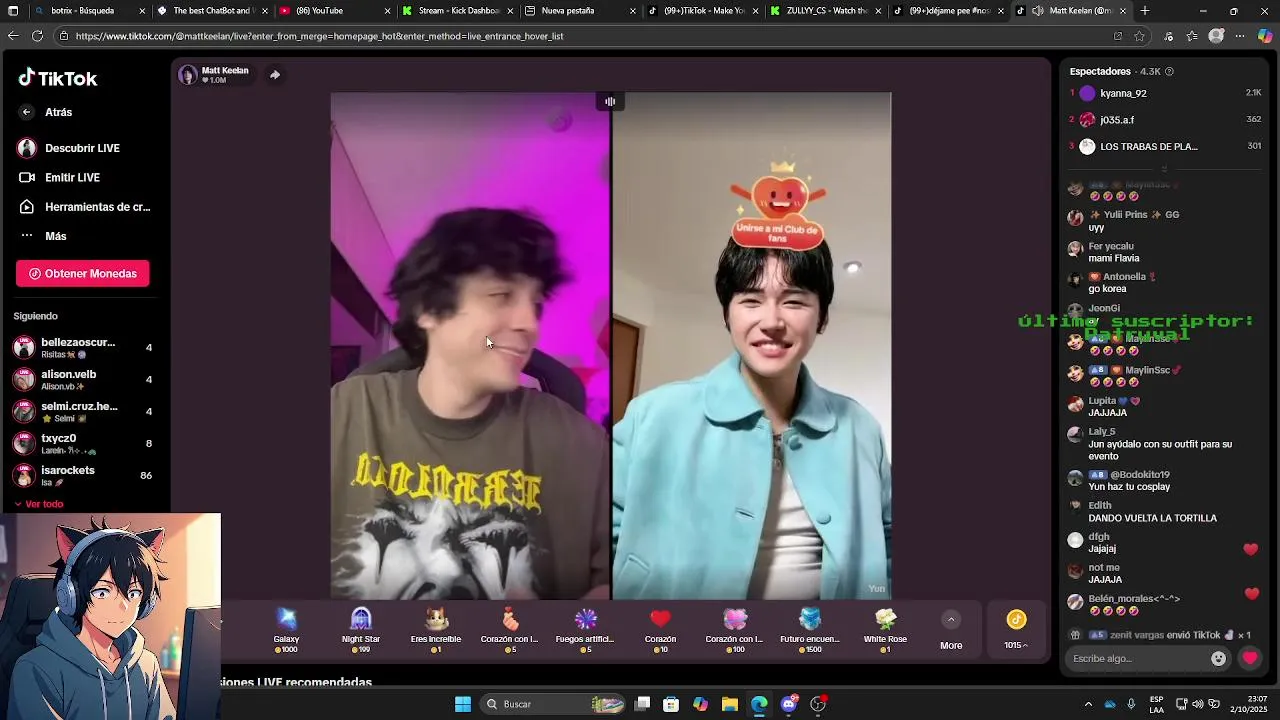1280x720 pixels.
Task: Click into Escribe algo chat field
Action: [x=1137, y=658]
